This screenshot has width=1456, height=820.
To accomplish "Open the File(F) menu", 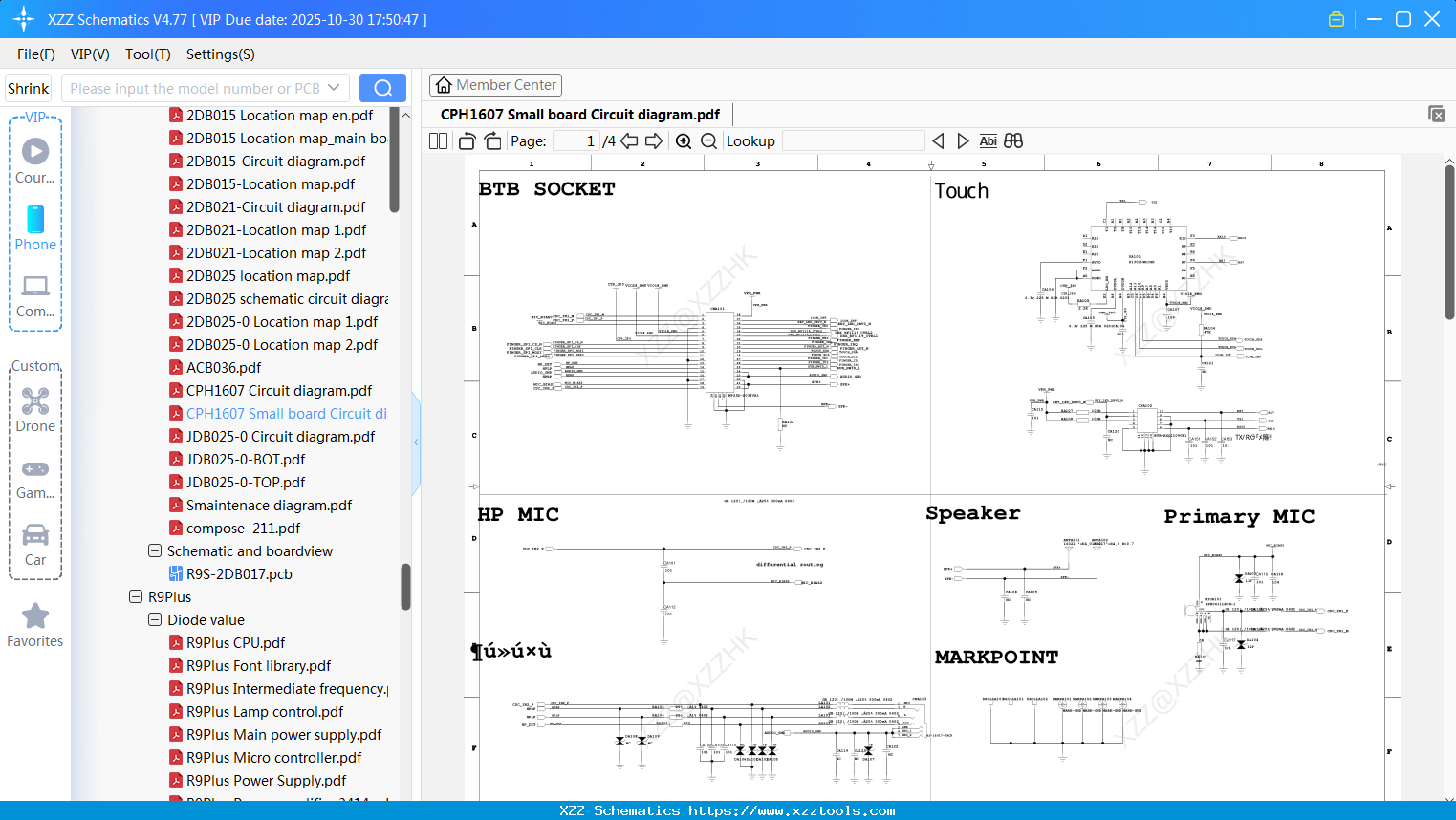I will pos(36,54).
